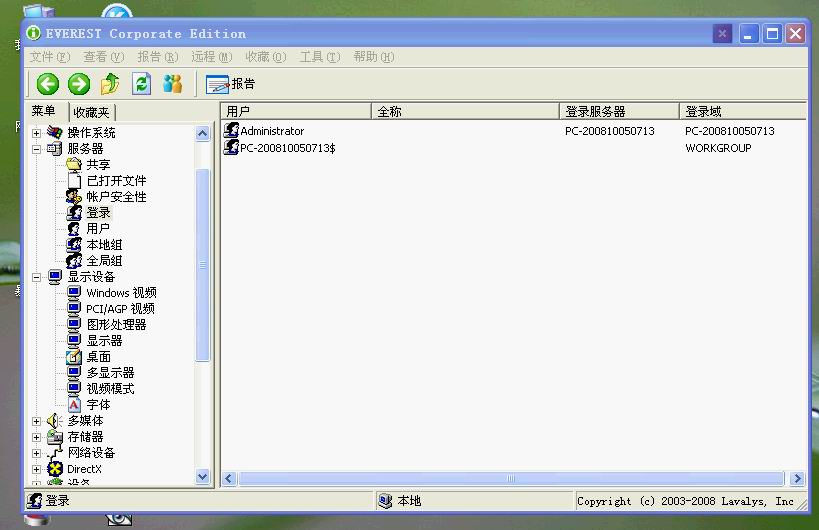Click the purple X title bar button
The height and width of the screenshot is (530, 819).
pos(722,34)
